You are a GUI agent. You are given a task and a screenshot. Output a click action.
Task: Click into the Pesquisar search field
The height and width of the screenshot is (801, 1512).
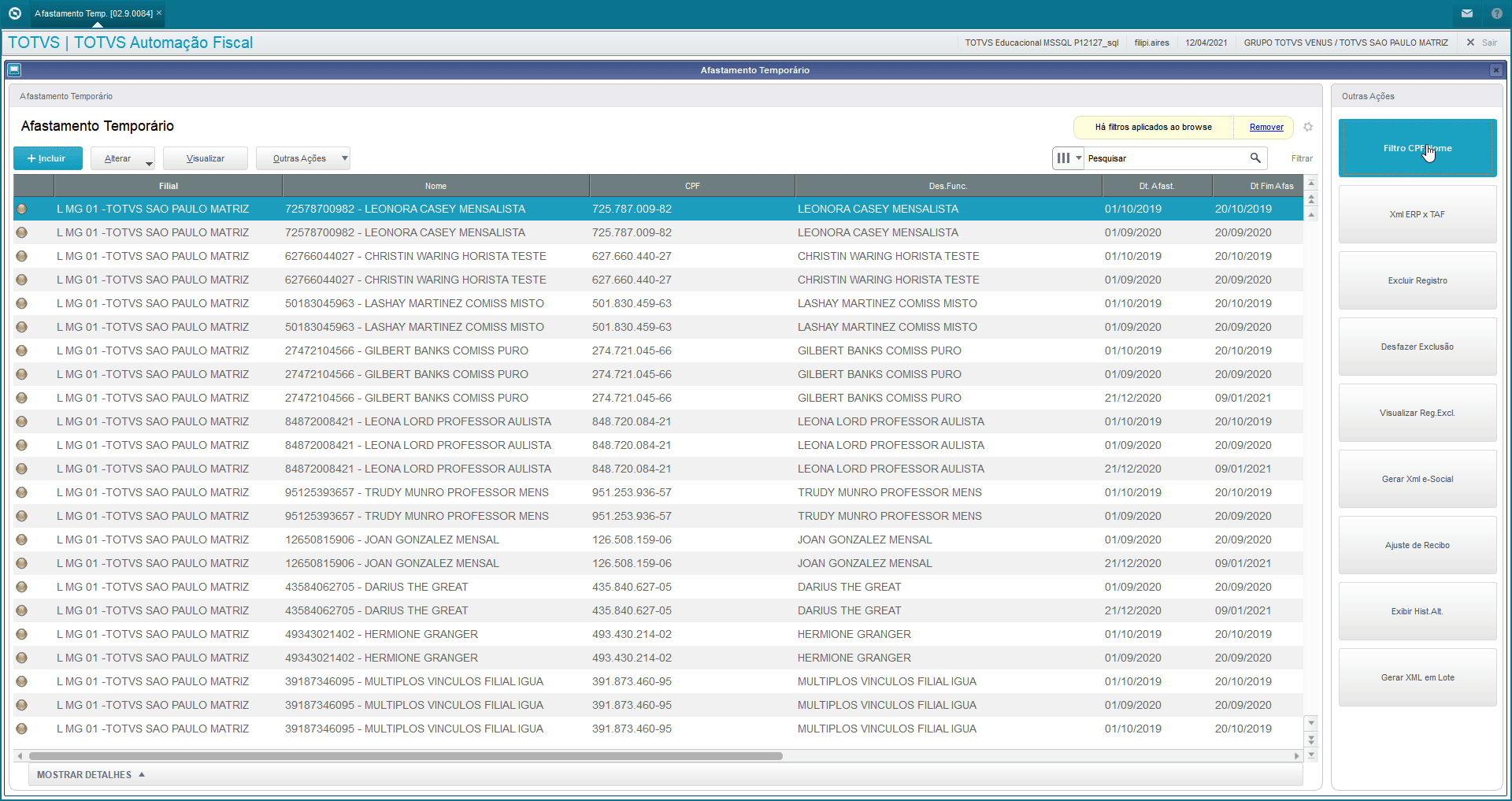(1164, 158)
